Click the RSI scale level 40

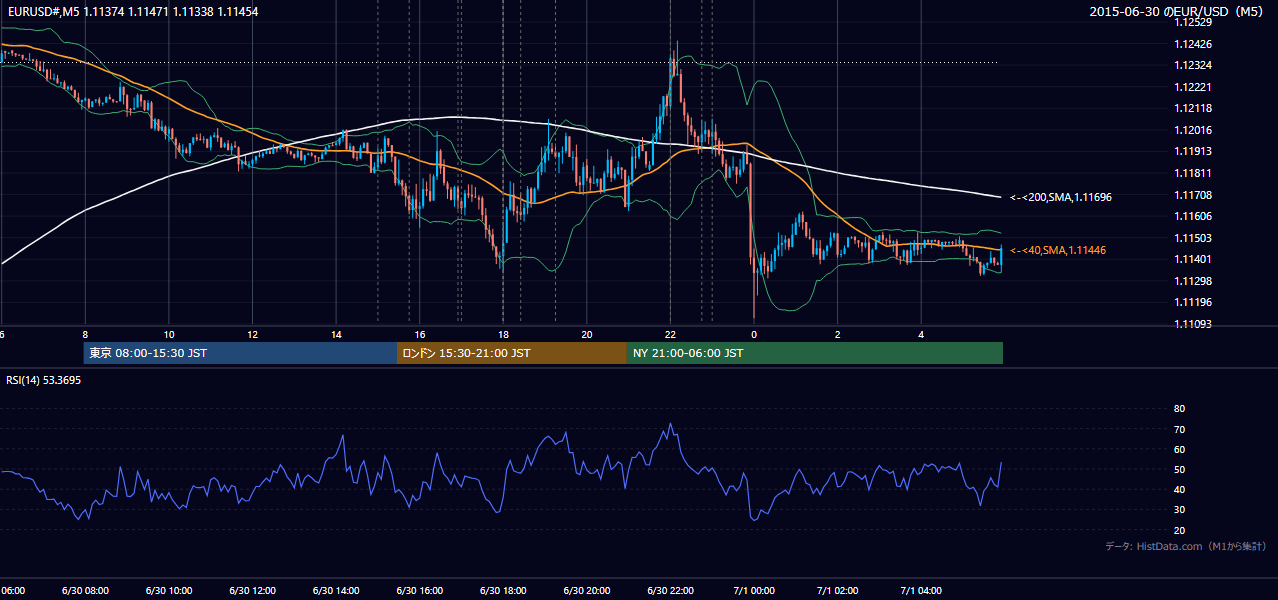pos(1179,489)
